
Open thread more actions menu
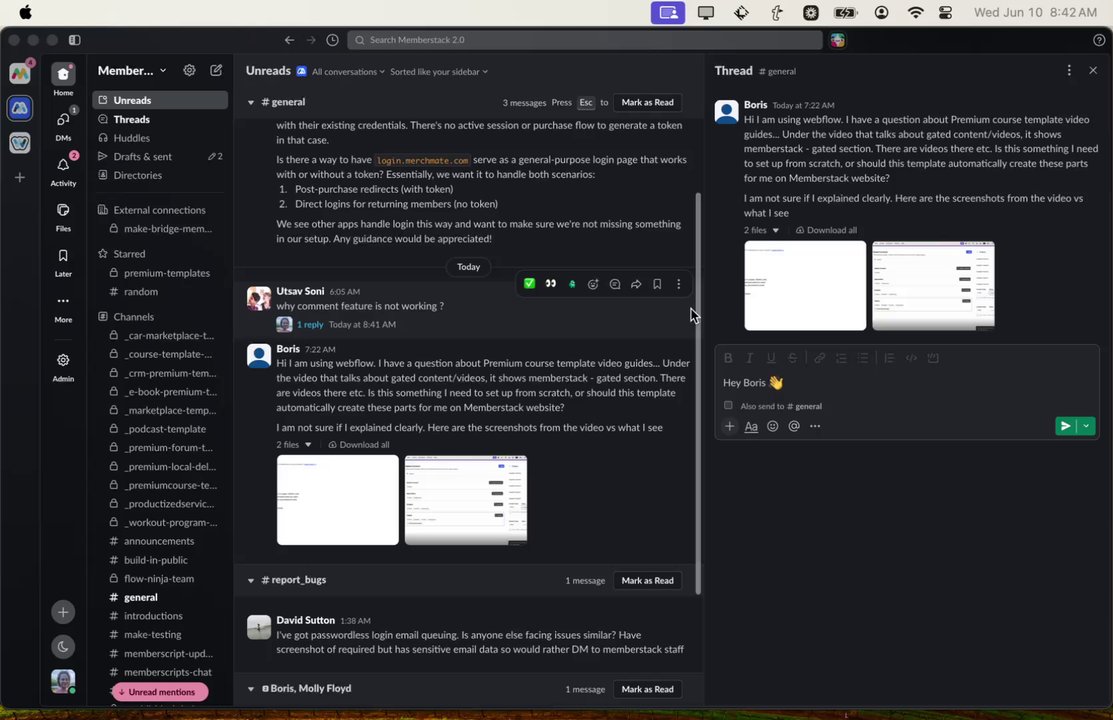tap(1069, 70)
